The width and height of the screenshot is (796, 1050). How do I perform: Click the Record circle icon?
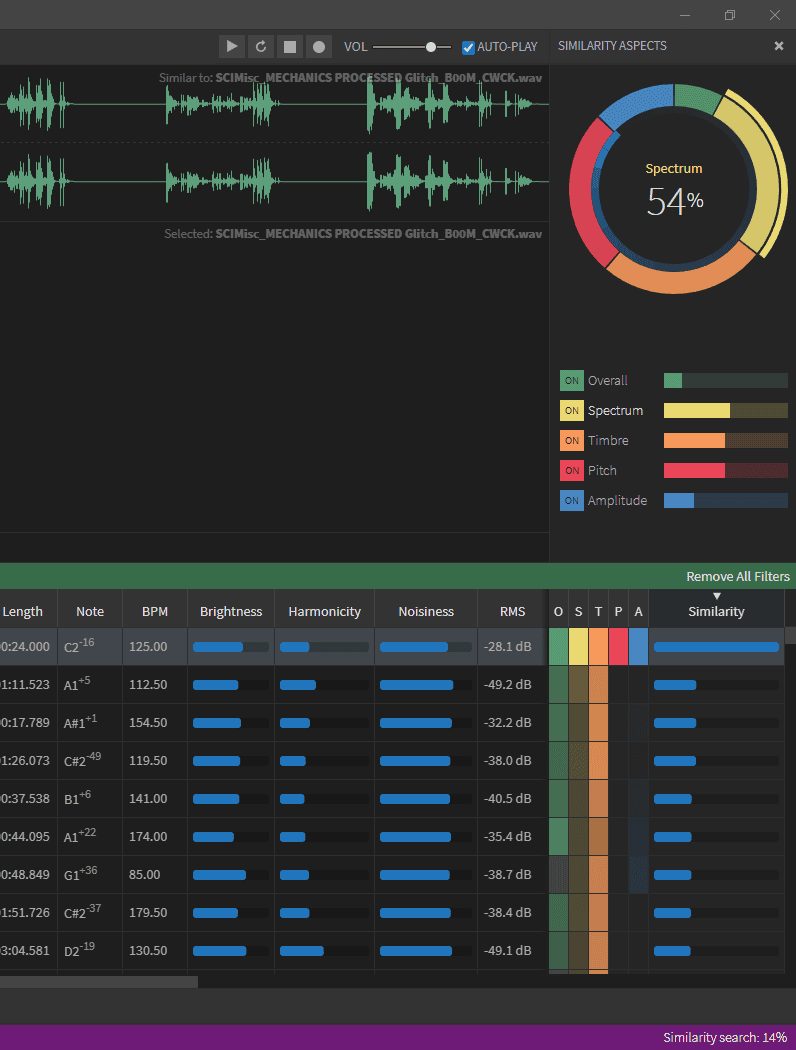pos(319,46)
